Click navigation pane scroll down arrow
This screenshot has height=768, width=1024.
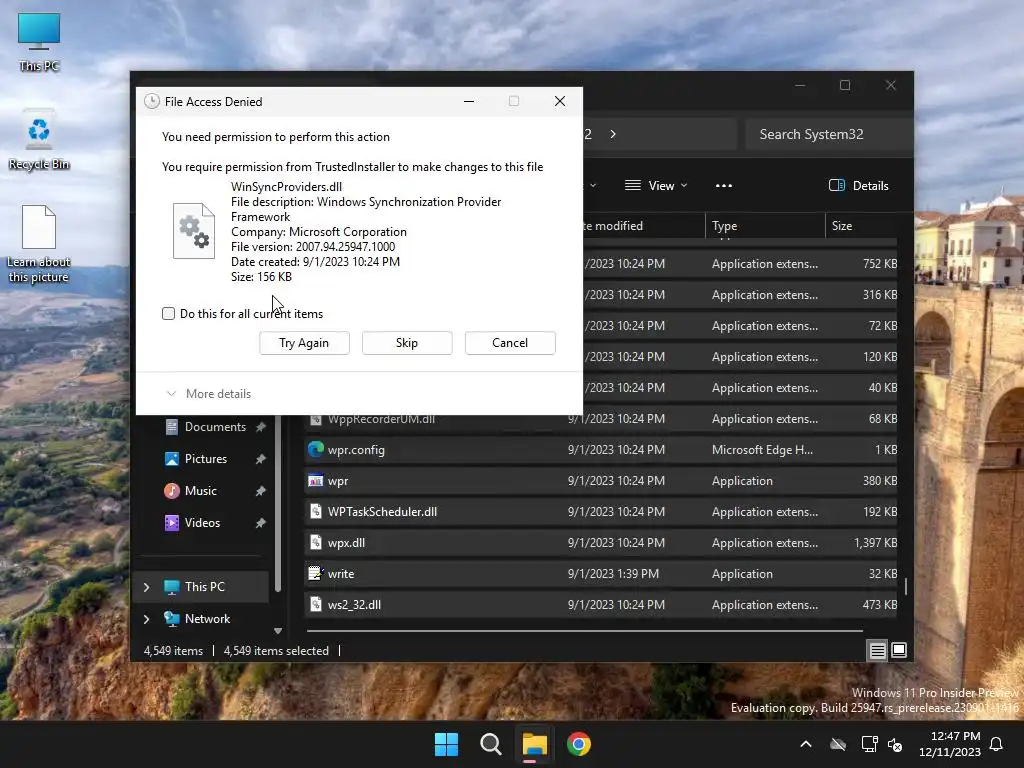click(278, 631)
